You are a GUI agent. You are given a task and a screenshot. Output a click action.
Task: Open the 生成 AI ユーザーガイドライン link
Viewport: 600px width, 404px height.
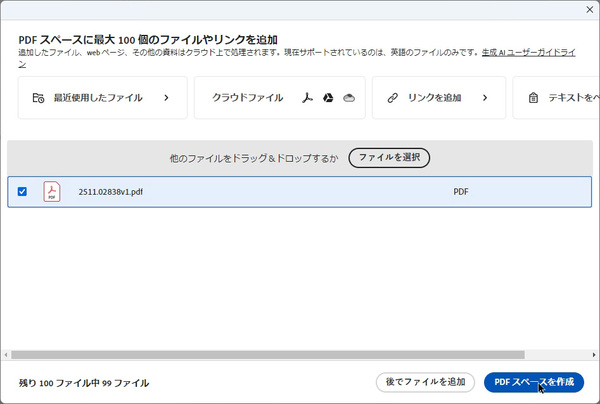point(528,52)
